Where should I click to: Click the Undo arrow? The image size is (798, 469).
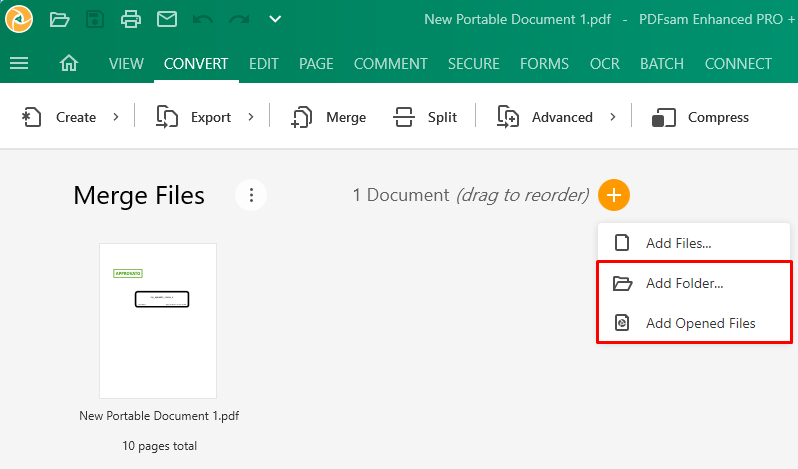click(203, 19)
